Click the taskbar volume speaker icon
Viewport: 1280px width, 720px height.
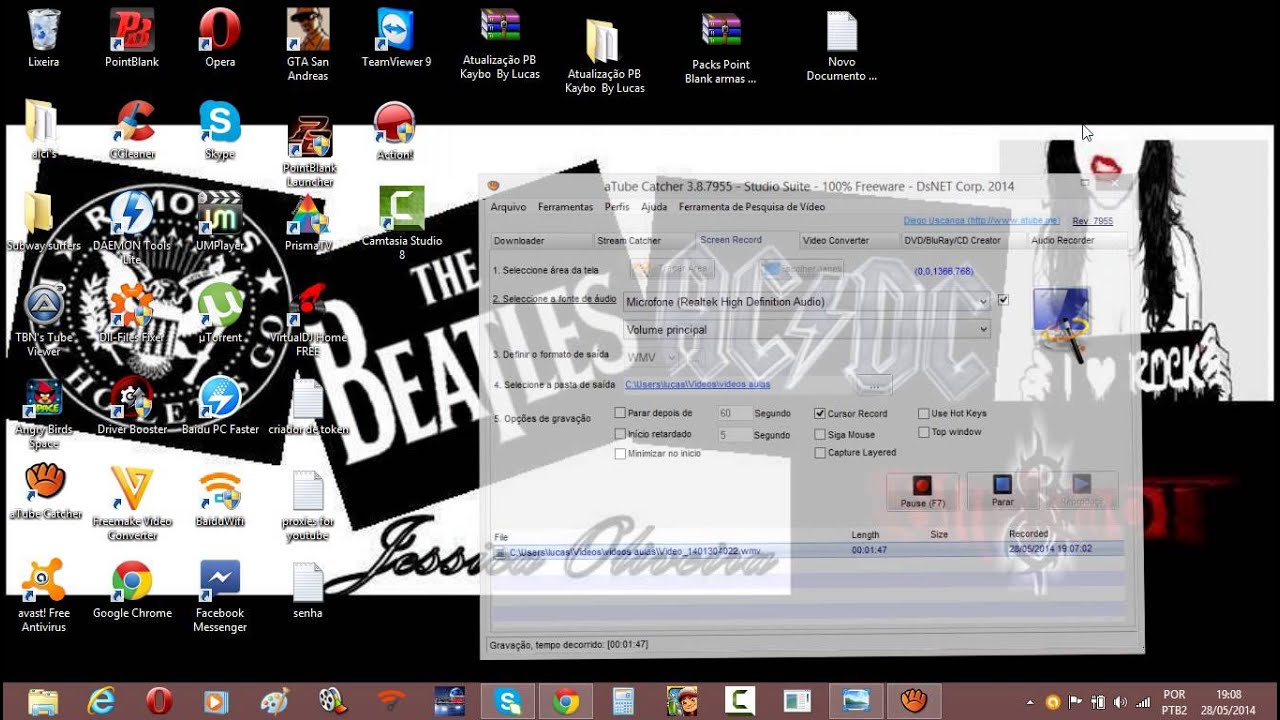1119,702
